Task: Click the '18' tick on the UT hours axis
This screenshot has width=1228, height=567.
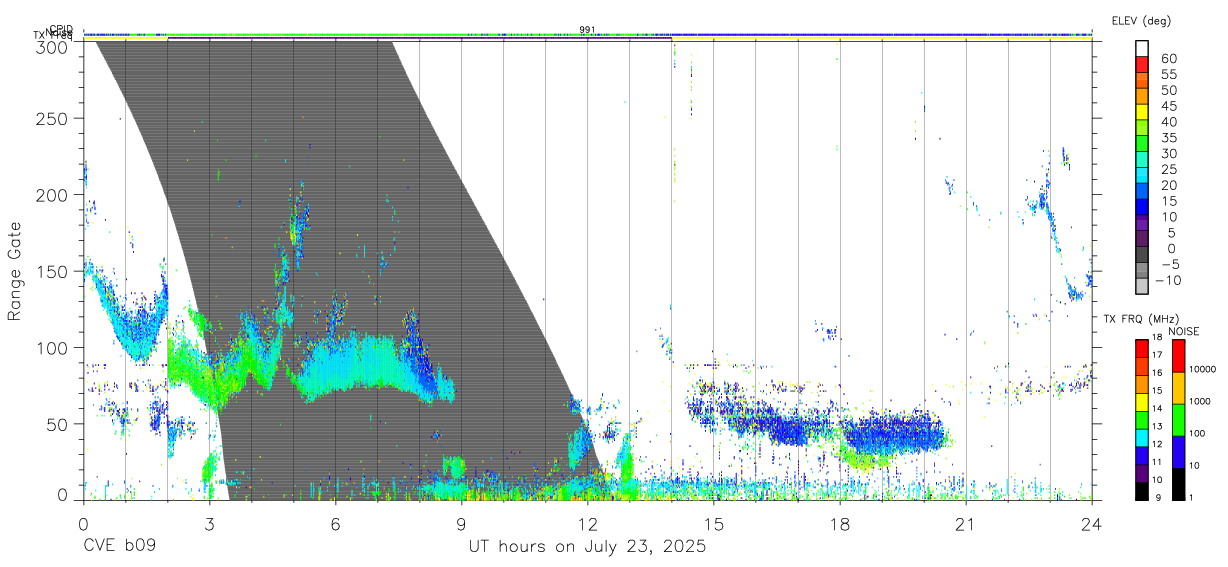Action: pyautogui.click(x=840, y=523)
